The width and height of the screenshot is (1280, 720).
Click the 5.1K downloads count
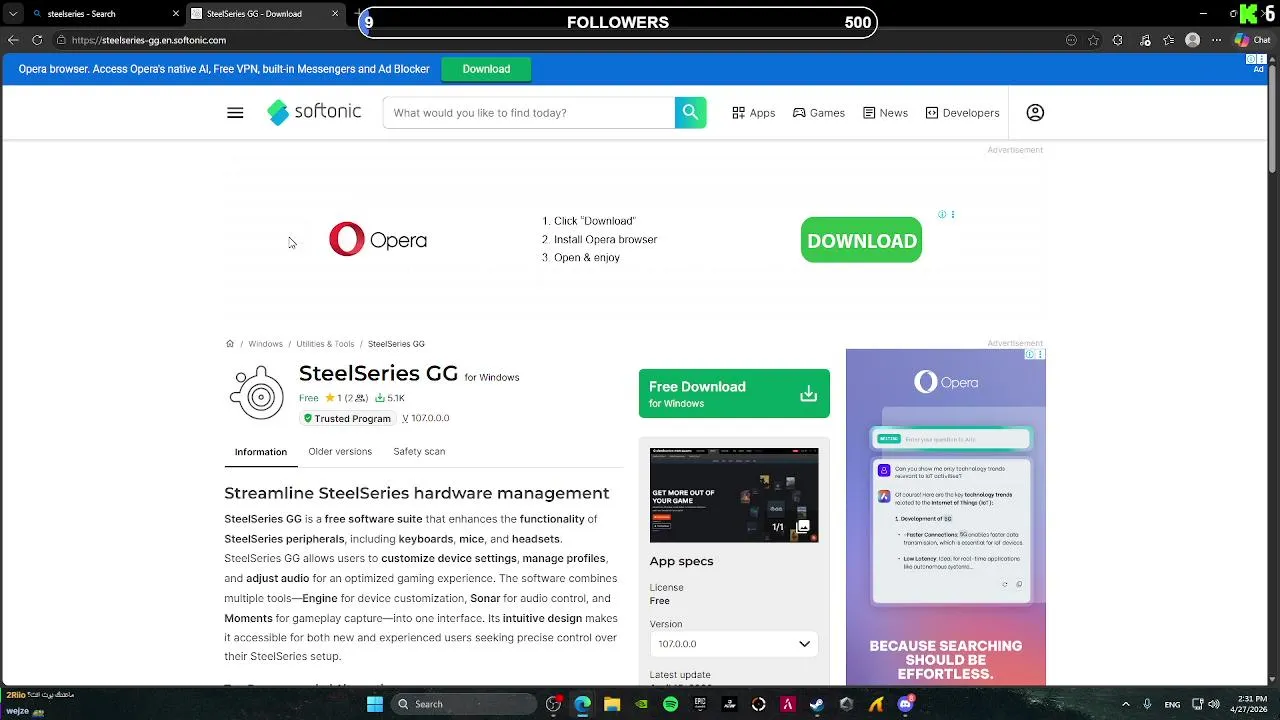pos(390,398)
